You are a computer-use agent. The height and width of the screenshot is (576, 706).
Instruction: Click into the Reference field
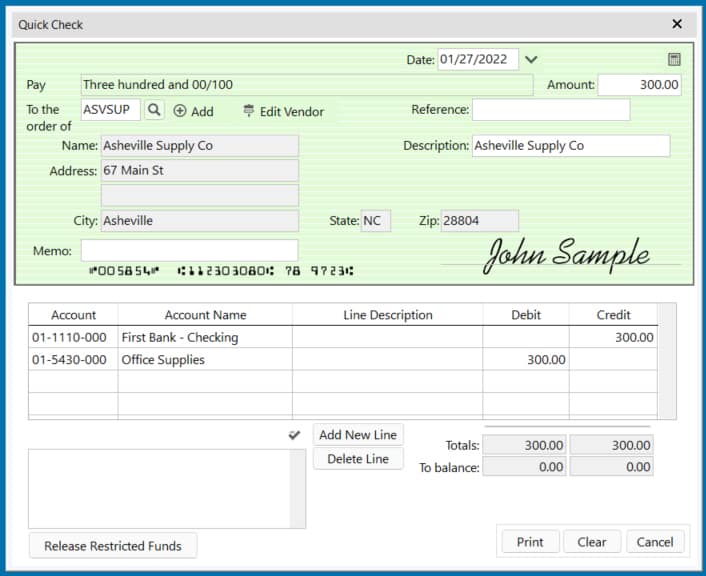click(x=551, y=110)
